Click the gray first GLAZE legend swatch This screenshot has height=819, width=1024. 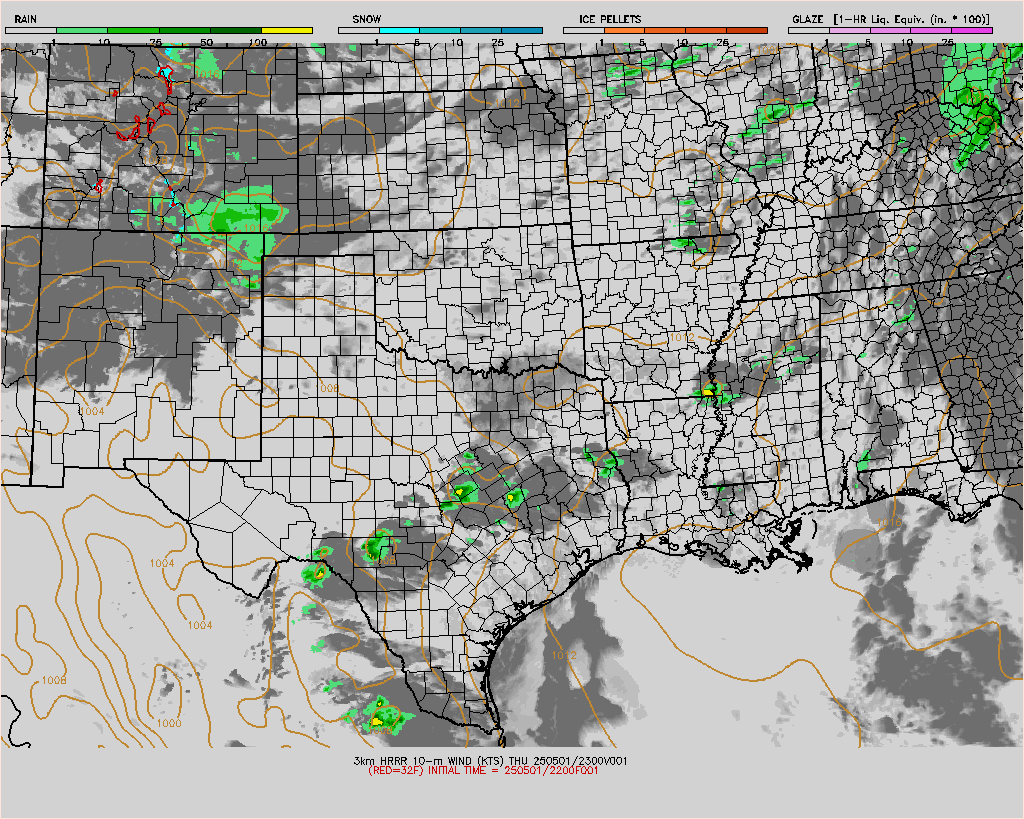click(x=808, y=30)
